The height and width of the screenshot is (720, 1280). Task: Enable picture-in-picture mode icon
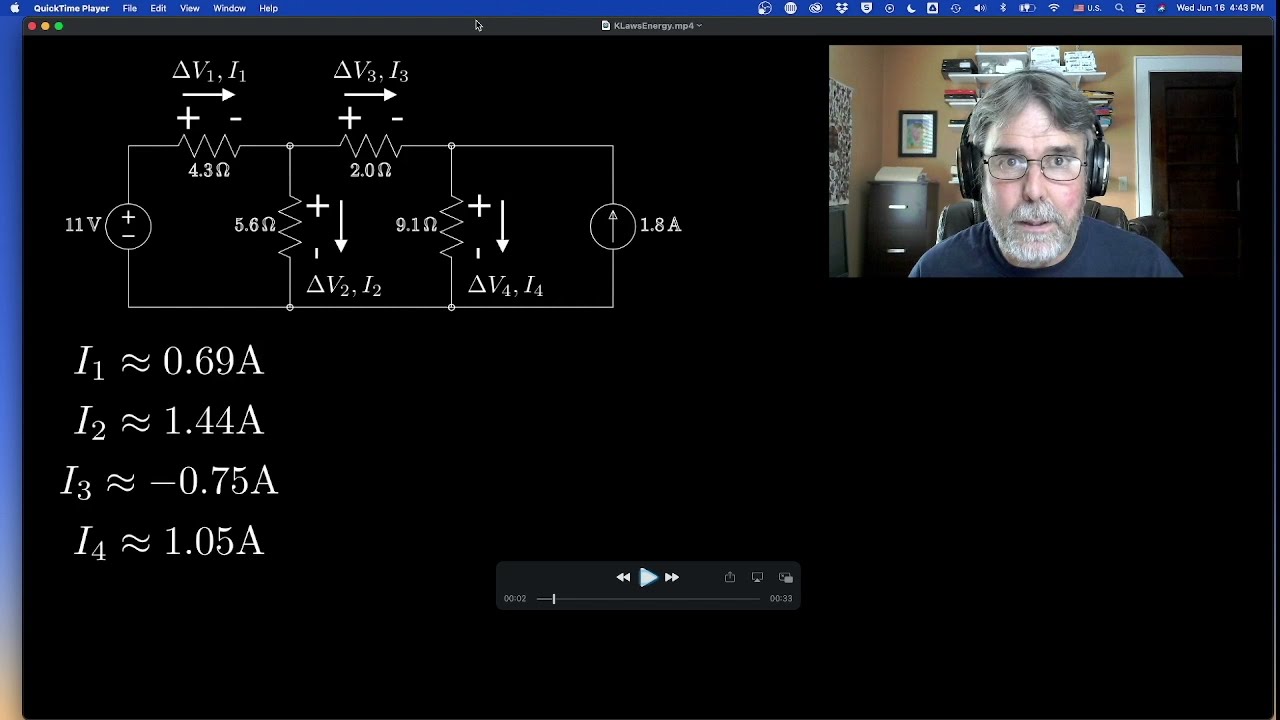tap(786, 577)
